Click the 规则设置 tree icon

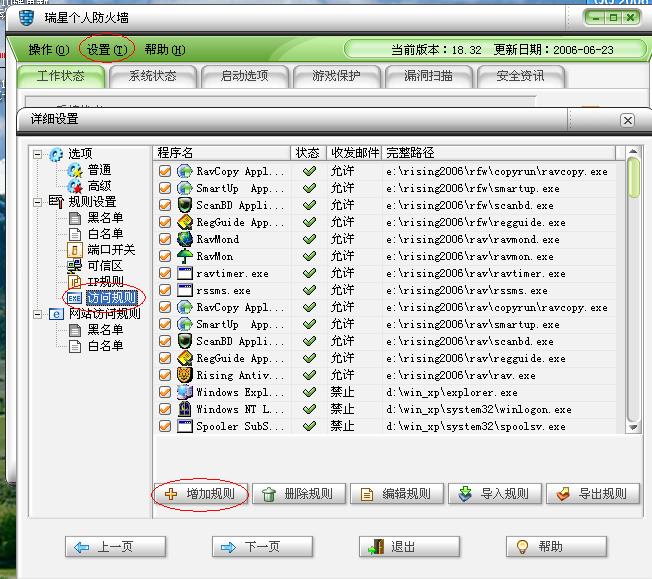click(56, 202)
